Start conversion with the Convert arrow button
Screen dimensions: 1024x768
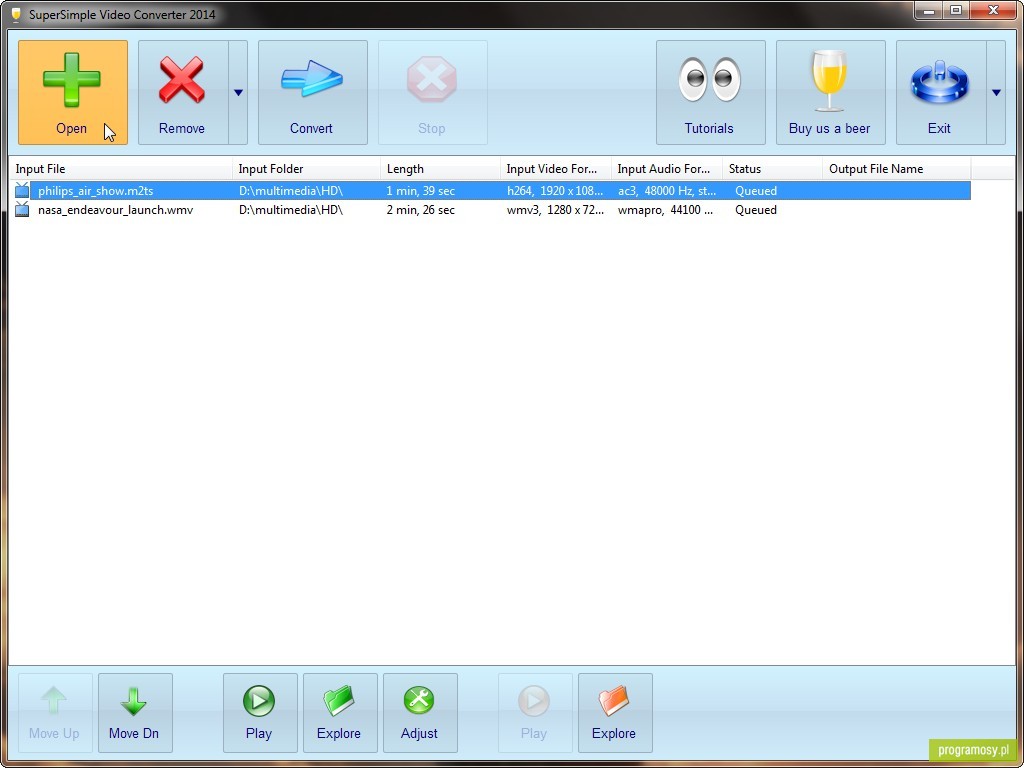pos(313,92)
